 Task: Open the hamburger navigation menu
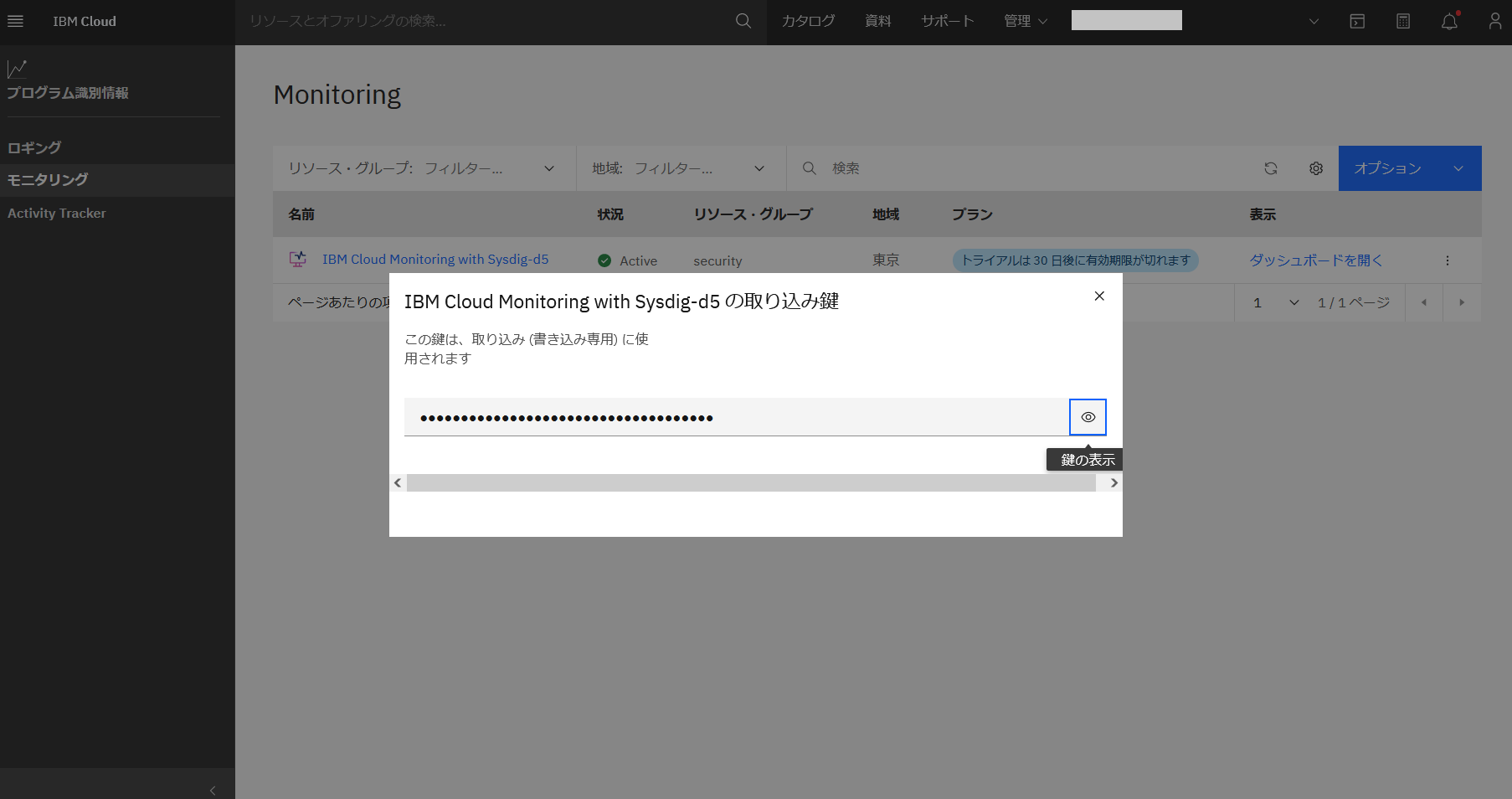pos(15,21)
